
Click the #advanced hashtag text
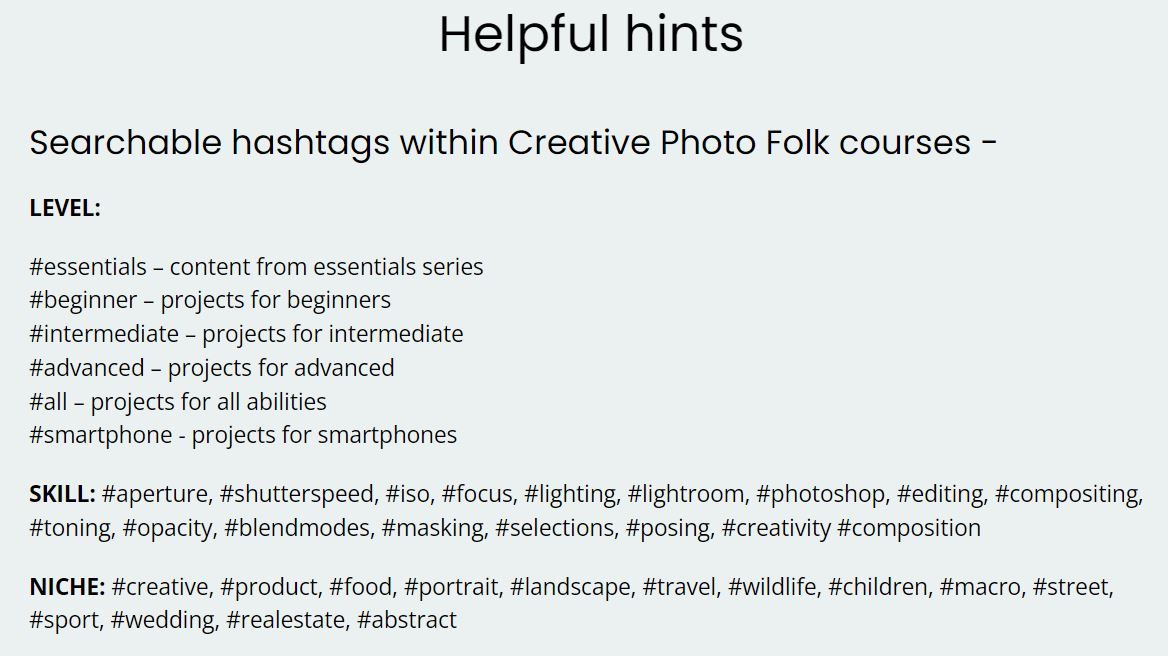(x=87, y=368)
